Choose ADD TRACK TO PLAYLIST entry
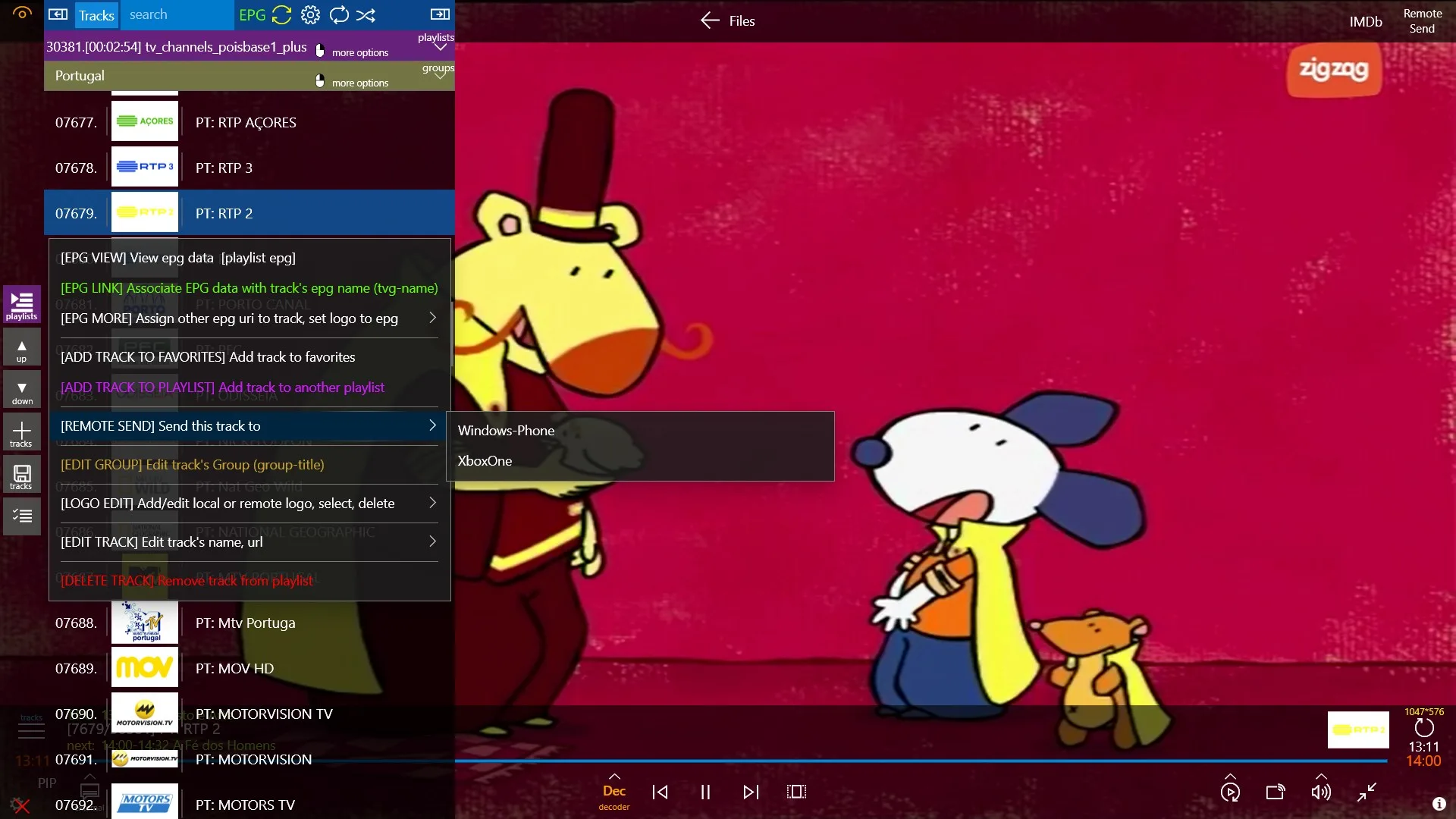This screenshot has height=819, width=1456. (x=249, y=388)
